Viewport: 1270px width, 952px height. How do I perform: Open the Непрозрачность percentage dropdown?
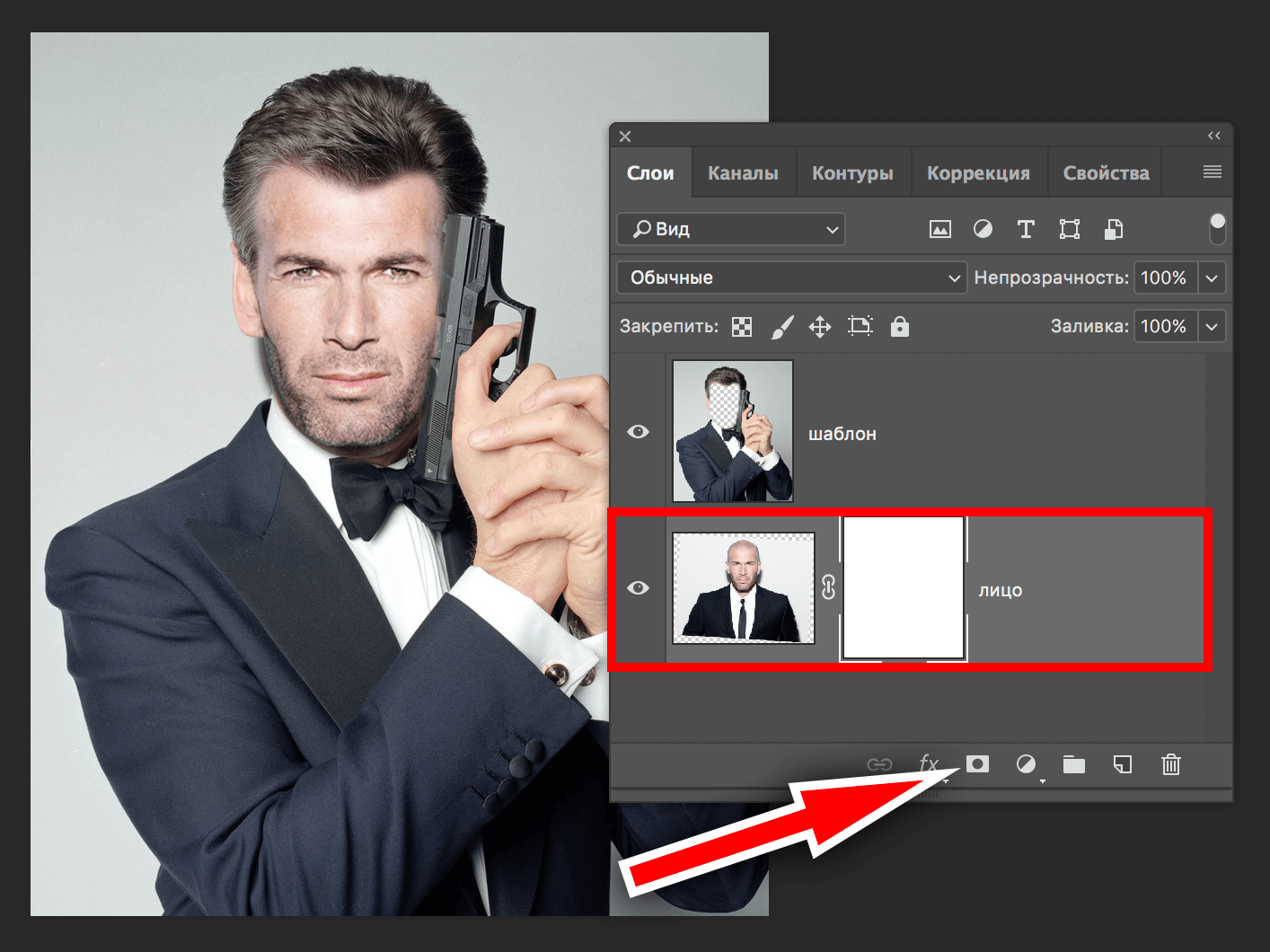[x=1212, y=278]
